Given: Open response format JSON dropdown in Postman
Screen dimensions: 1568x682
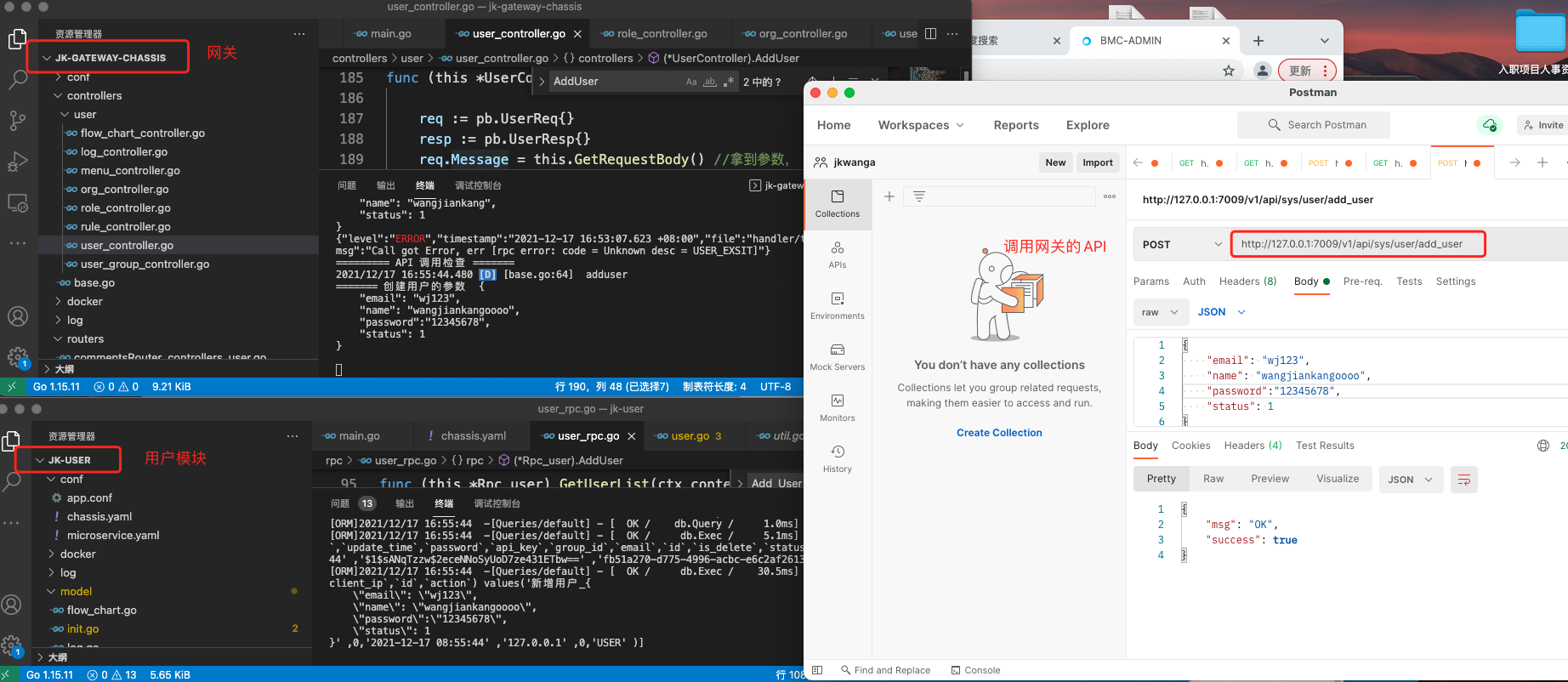Looking at the screenshot, I should tap(1411, 480).
